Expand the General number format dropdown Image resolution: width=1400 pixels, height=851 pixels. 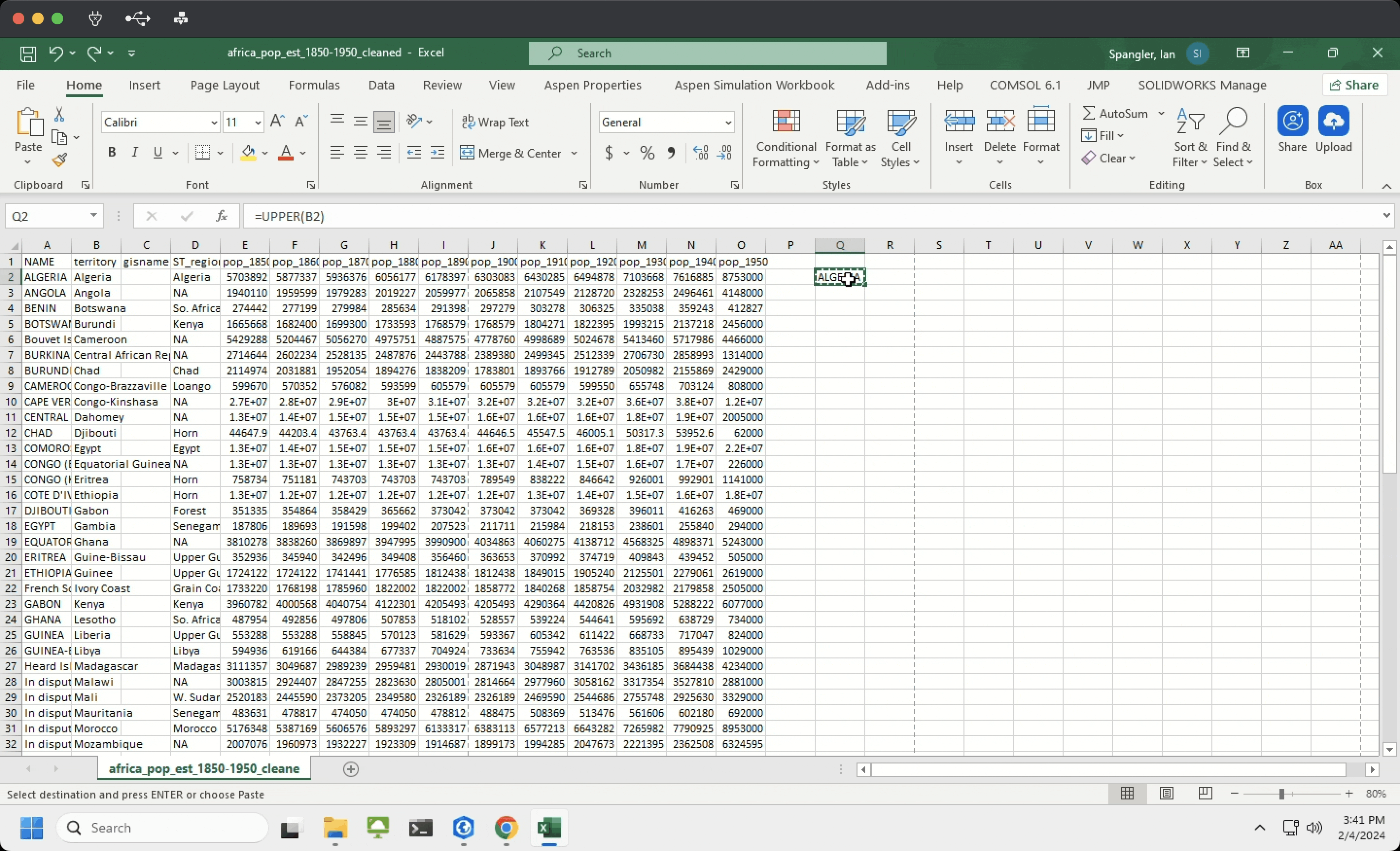[x=727, y=122]
